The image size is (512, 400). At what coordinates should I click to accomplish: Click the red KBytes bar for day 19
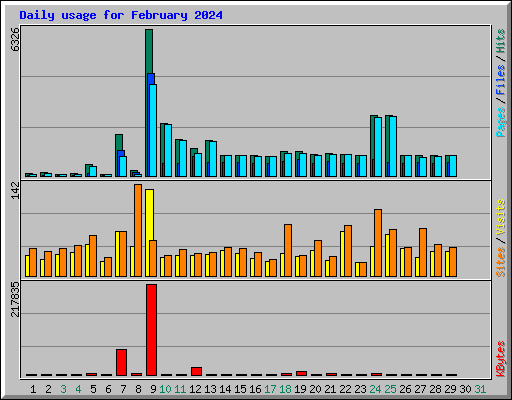click(301, 373)
